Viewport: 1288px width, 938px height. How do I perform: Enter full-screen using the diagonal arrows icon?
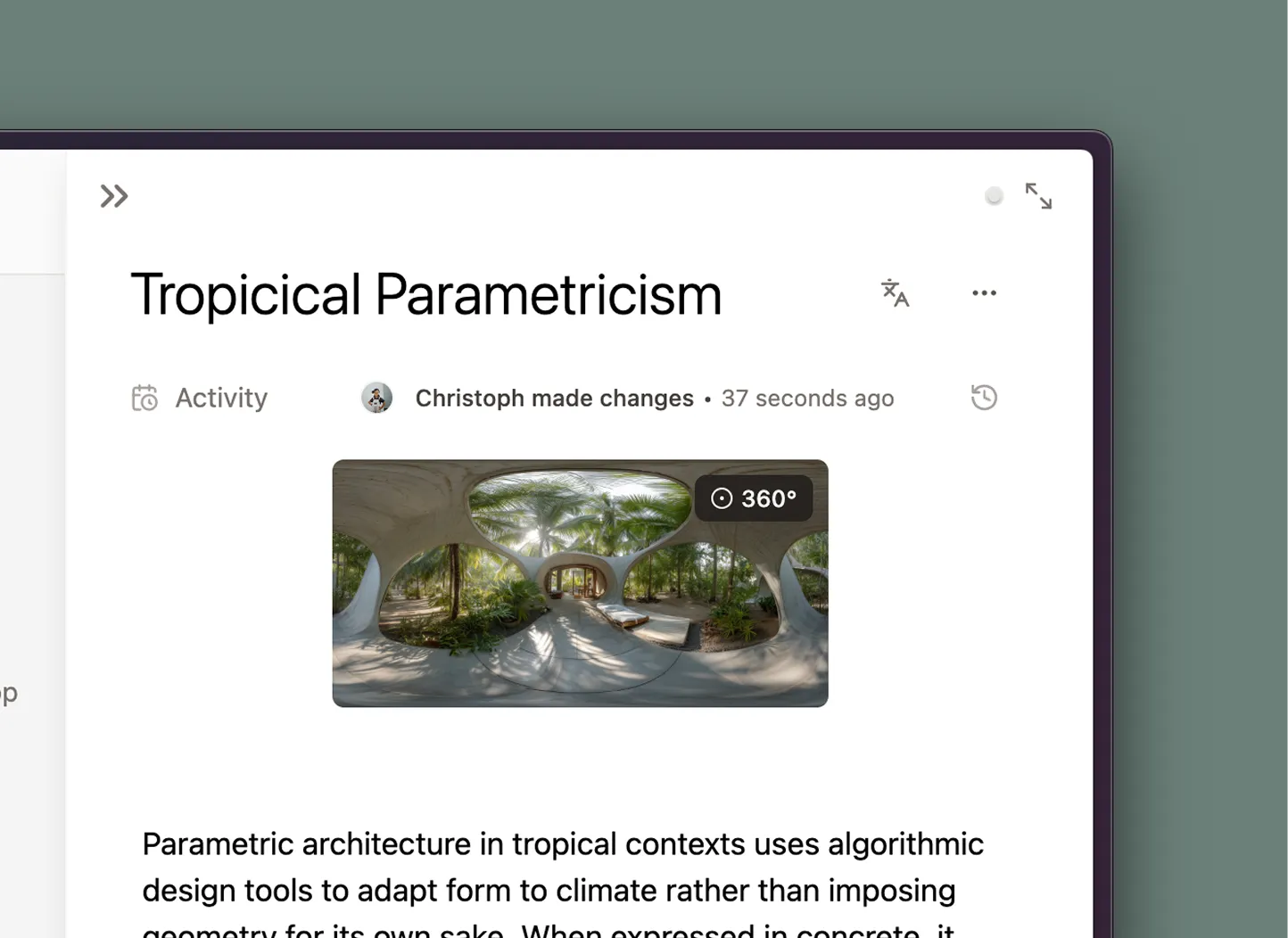pyautogui.click(x=1038, y=196)
